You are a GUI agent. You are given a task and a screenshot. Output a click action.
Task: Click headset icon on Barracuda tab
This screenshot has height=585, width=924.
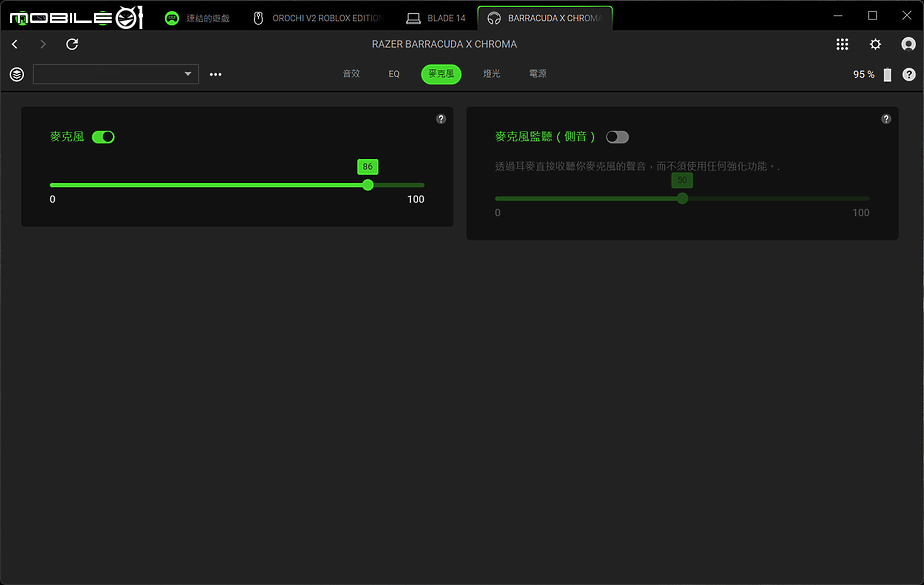click(494, 18)
